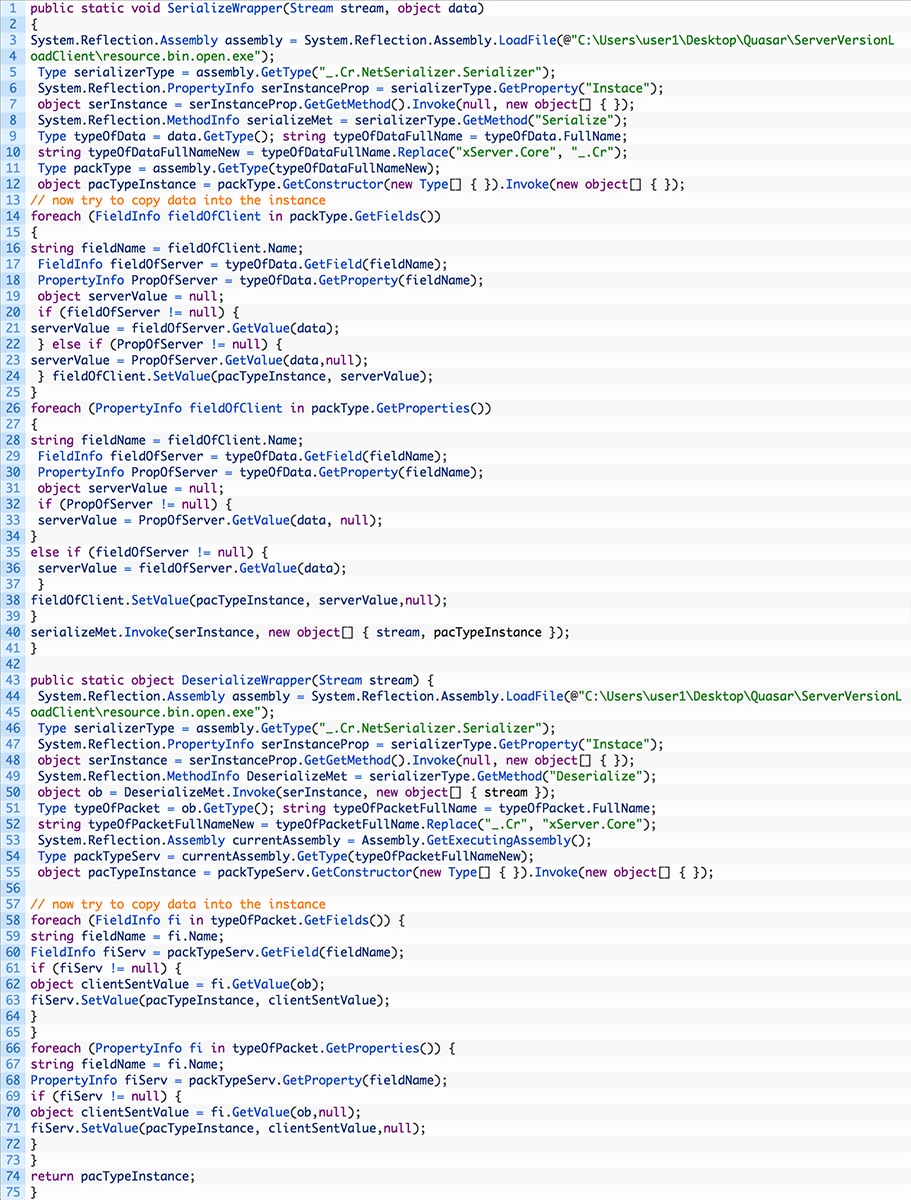Click 'object clientSentValue = fi.GetValue(ob);'

click(178, 984)
